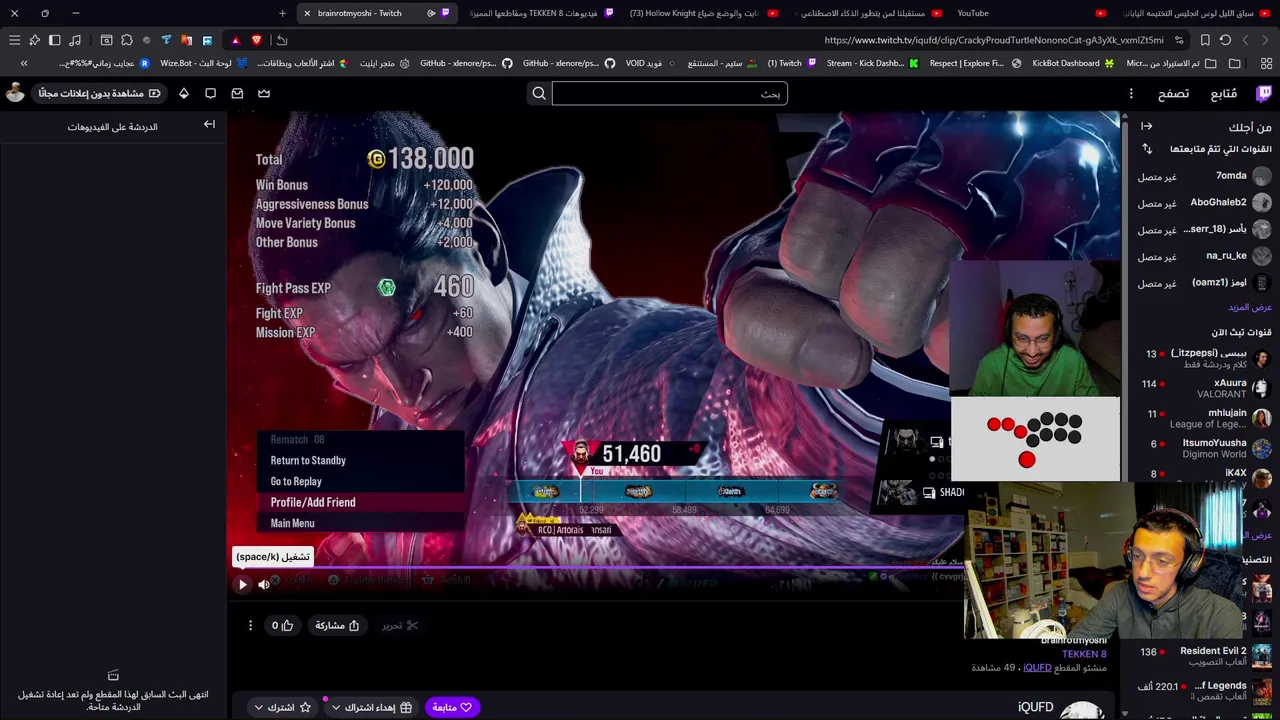Mute the Twitch tab audio icon
Viewport: 1280px width, 720px height.
431,13
